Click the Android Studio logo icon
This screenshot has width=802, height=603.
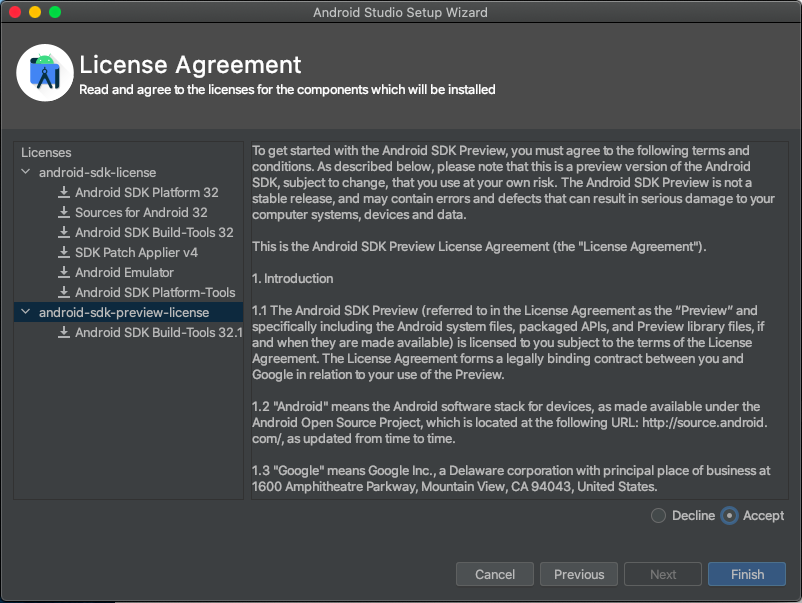tap(45, 73)
